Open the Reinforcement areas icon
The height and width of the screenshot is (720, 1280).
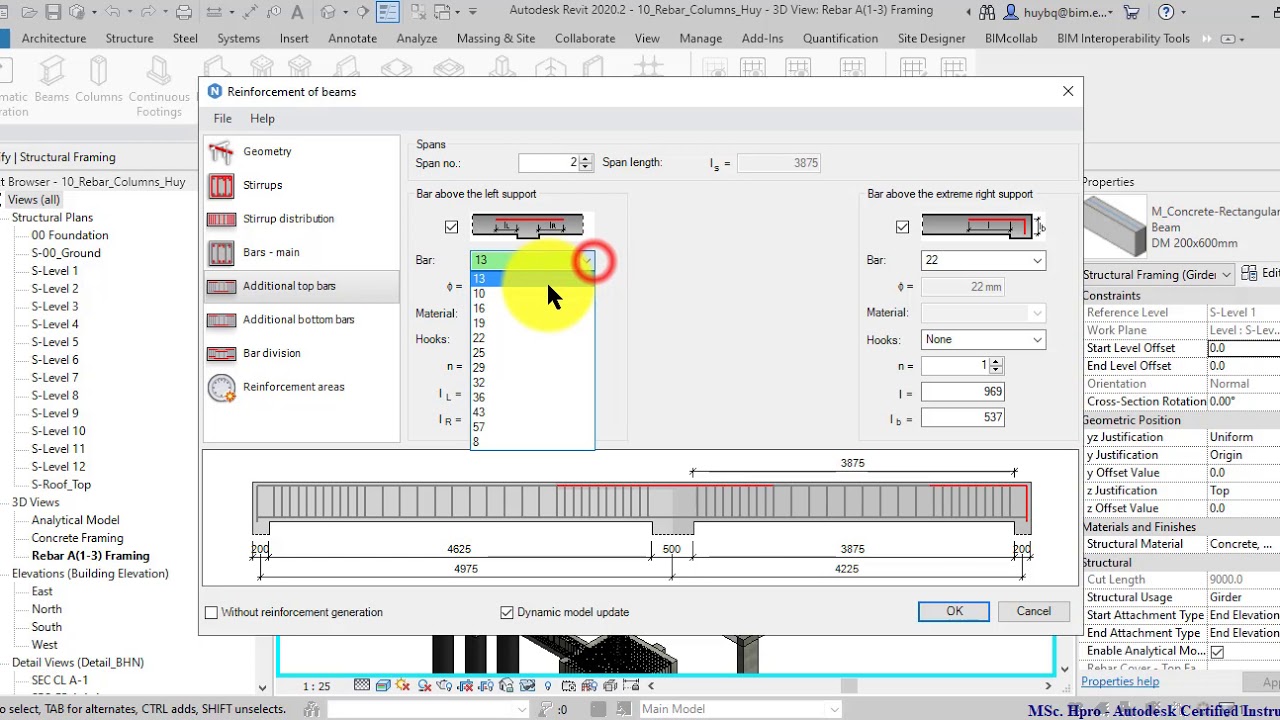pyautogui.click(x=221, y=387)
